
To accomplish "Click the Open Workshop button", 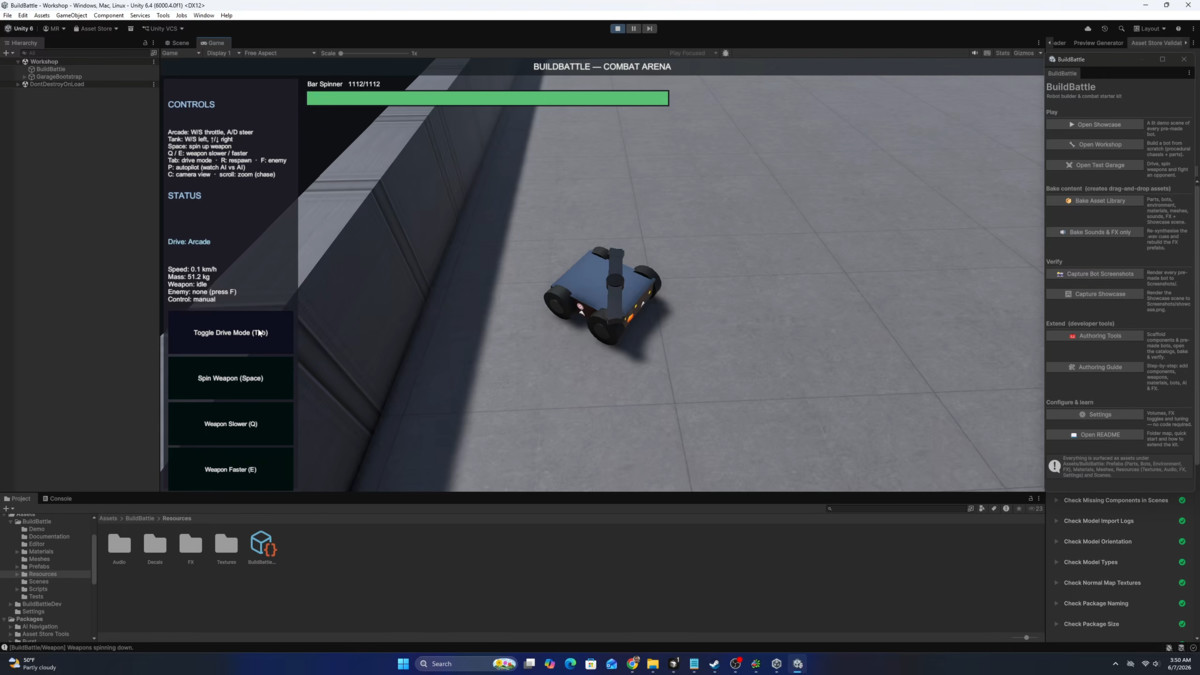I will (x=1095, y=145).
